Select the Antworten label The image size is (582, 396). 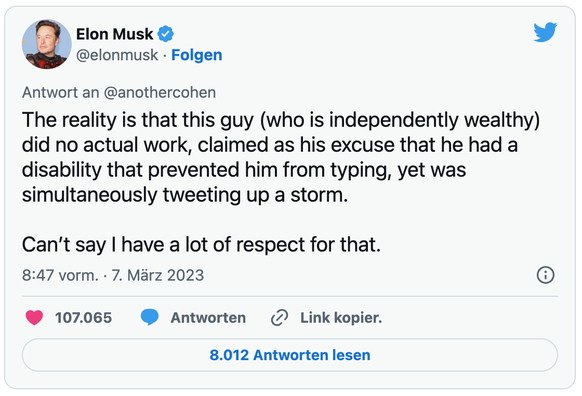(208, 318)
